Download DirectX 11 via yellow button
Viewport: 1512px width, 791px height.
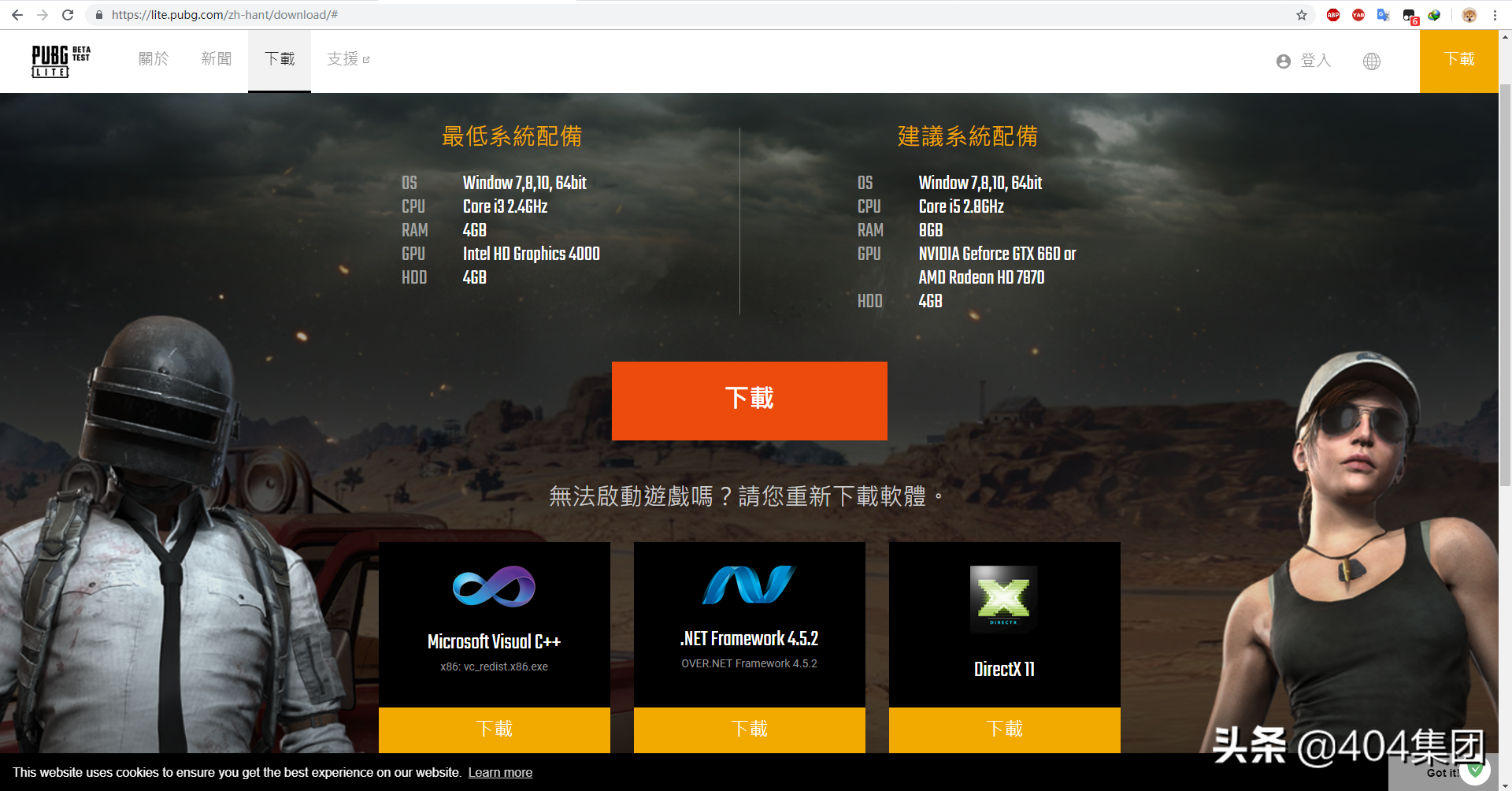[1005, 730]
